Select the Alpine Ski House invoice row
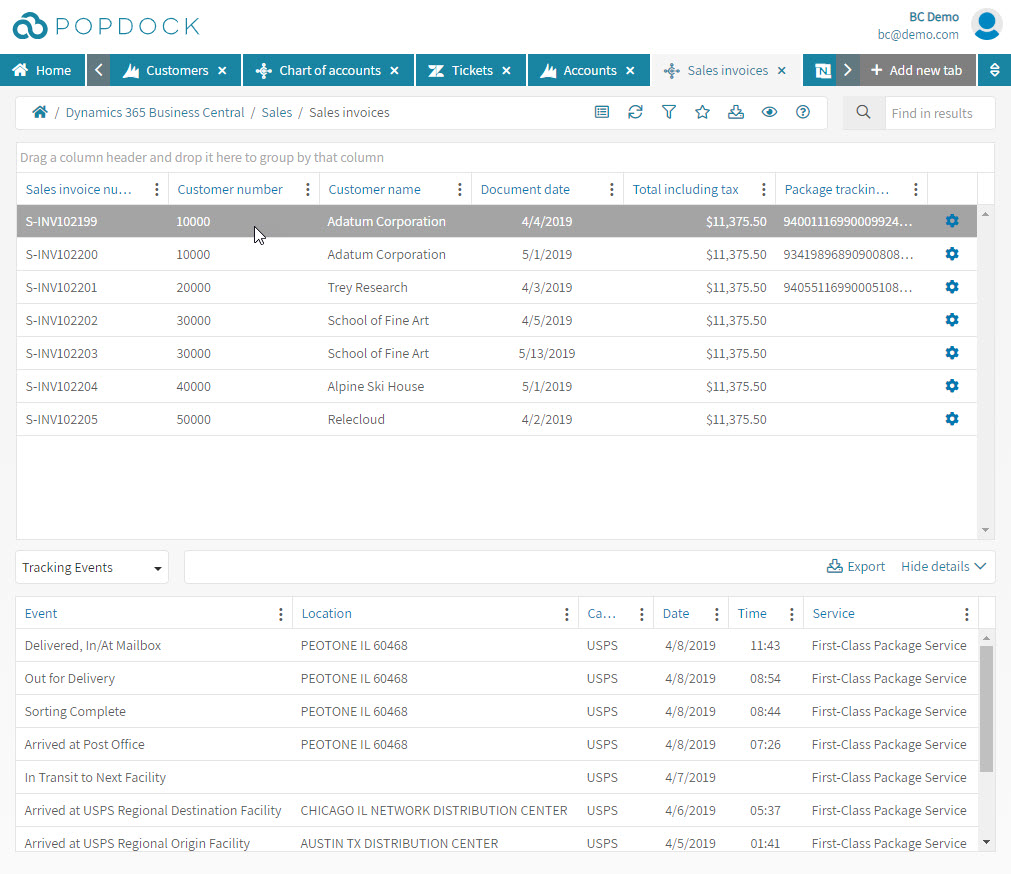 (496, 386)
